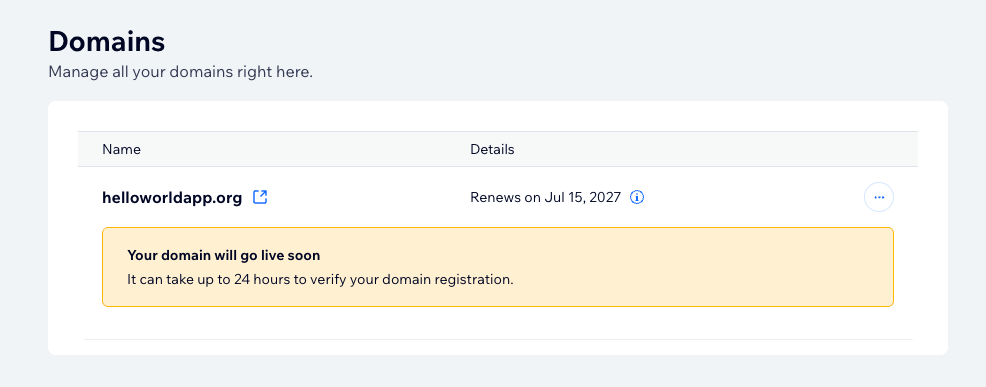Select the helloworldapp.org domain name
986x387 pixels.
(172, 198)
